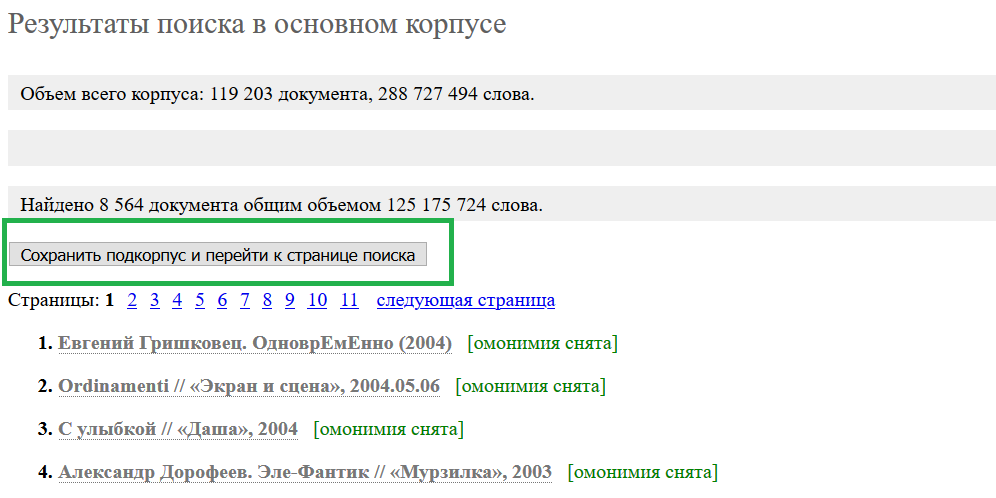Click the Сохранить подкорпус save button
This screenshot has height=498, width=996.
pos(218,255)
